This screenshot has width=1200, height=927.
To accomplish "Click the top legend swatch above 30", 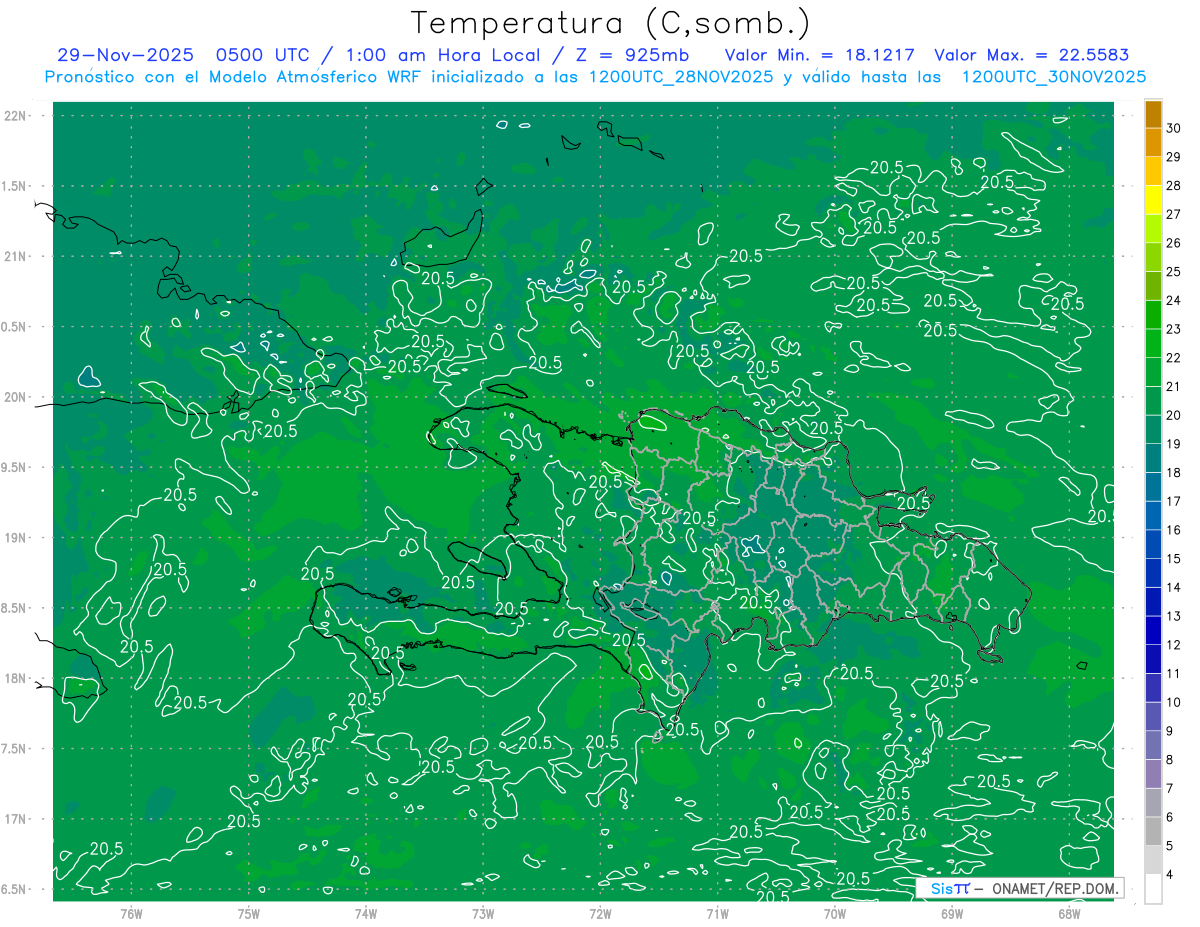I will click(1153, 114).
